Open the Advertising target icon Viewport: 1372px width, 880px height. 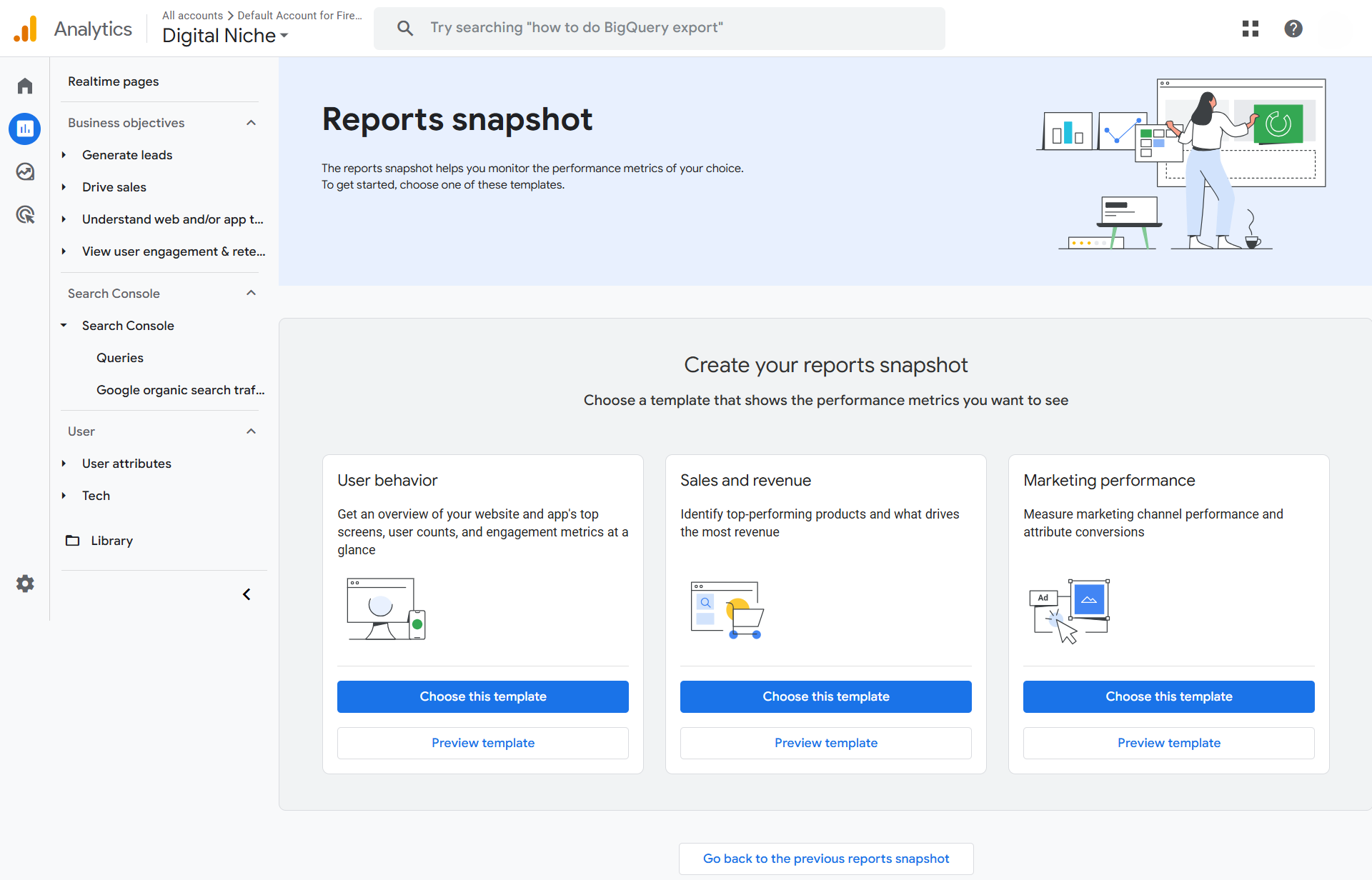pyautogui.click(x=25, y=214)
